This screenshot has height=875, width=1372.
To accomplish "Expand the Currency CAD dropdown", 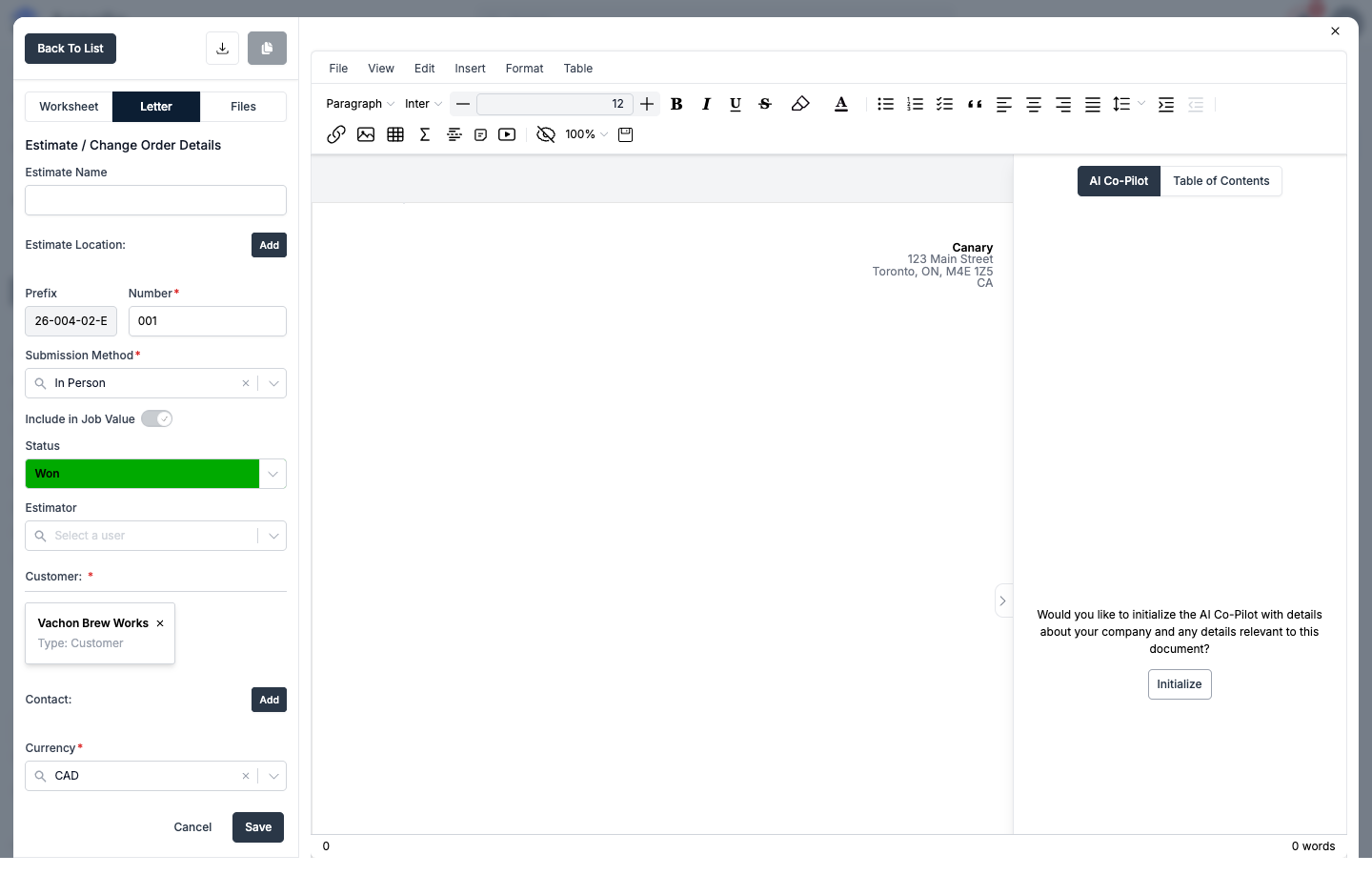I will click(x=273, y=776).
